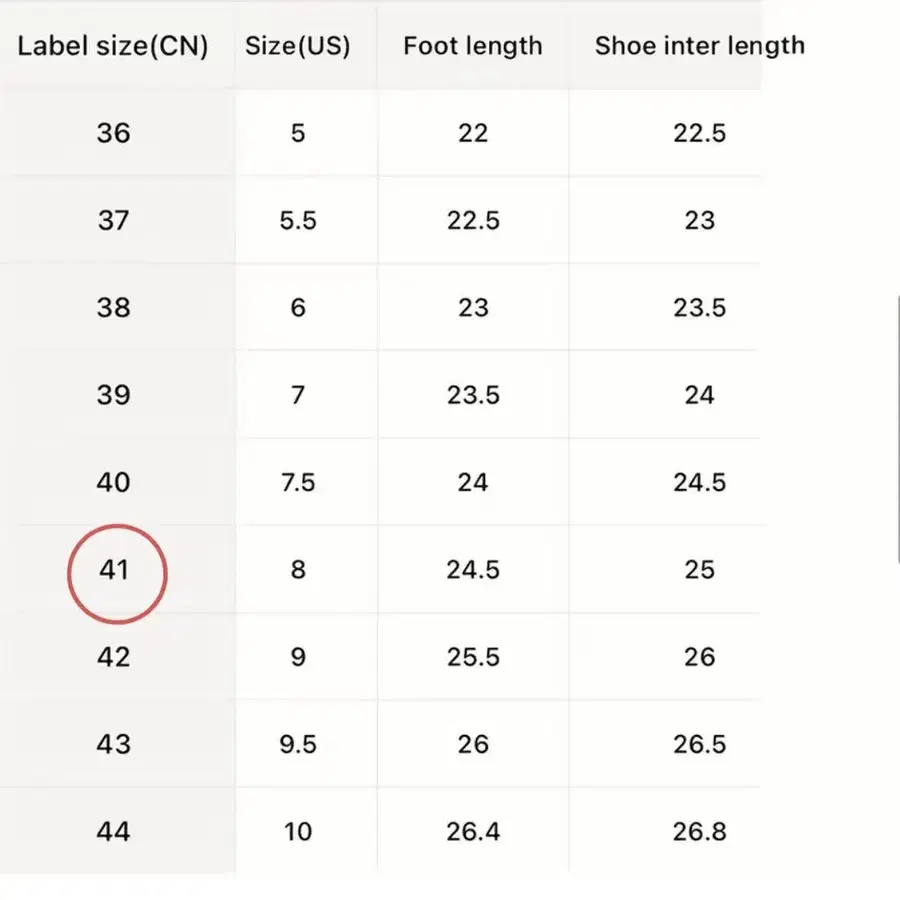900x900 pixels.
Task: Click US size 5.5 cell
Action: [297, 220]
